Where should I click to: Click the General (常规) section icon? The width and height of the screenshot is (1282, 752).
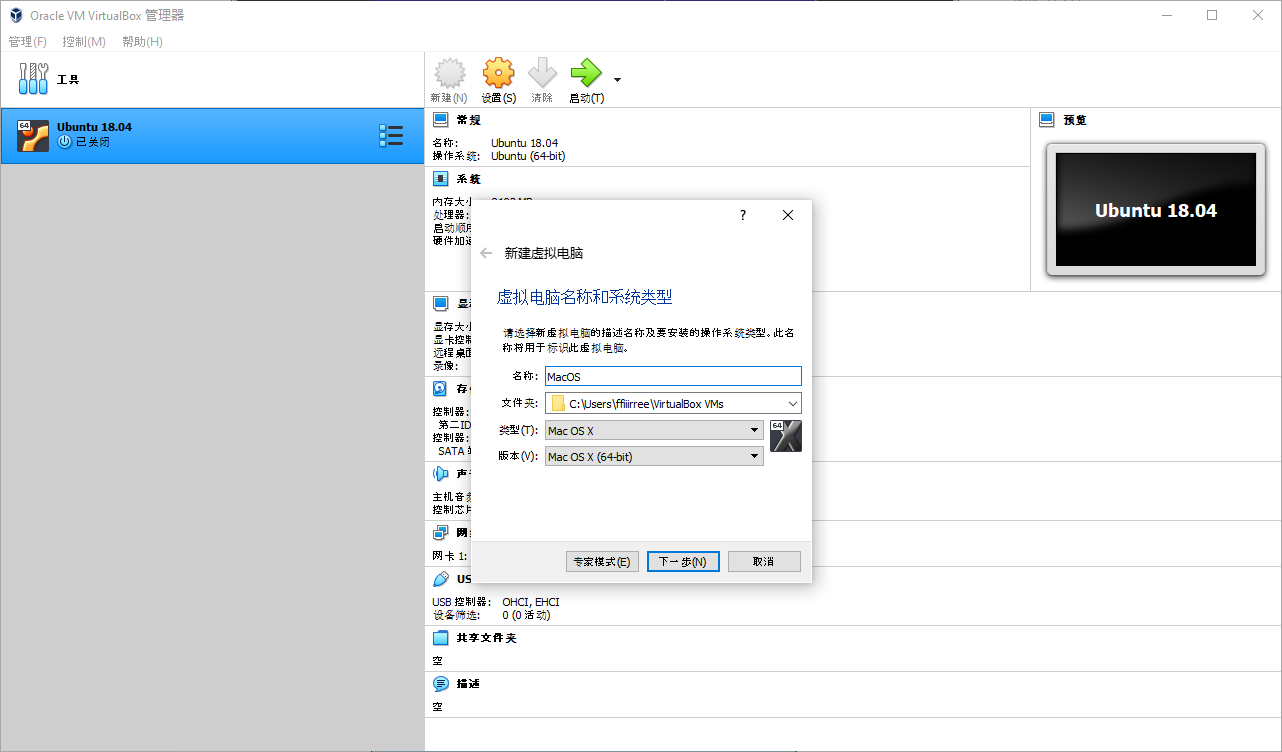coord(440,120)
